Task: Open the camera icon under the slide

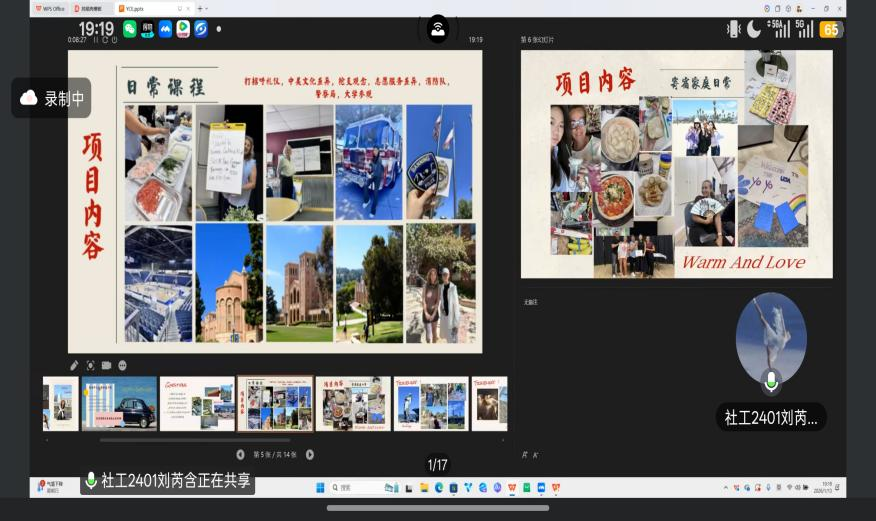Action: click(x=106, y=366)
